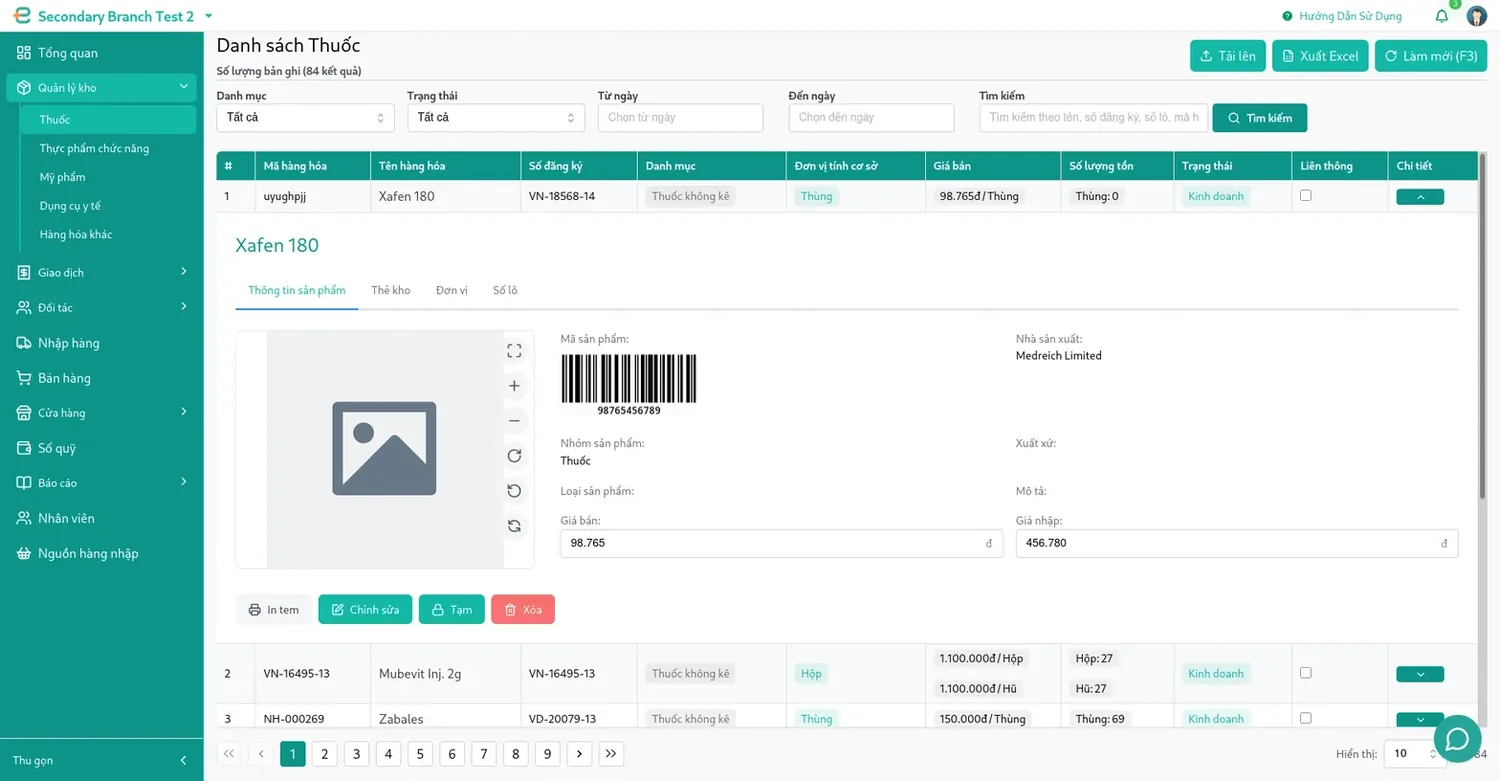Open the Secondary Branch Test 2 switcher
Image resolution: width=1500 pixels, height=781 pixels.
coord(114,16)
